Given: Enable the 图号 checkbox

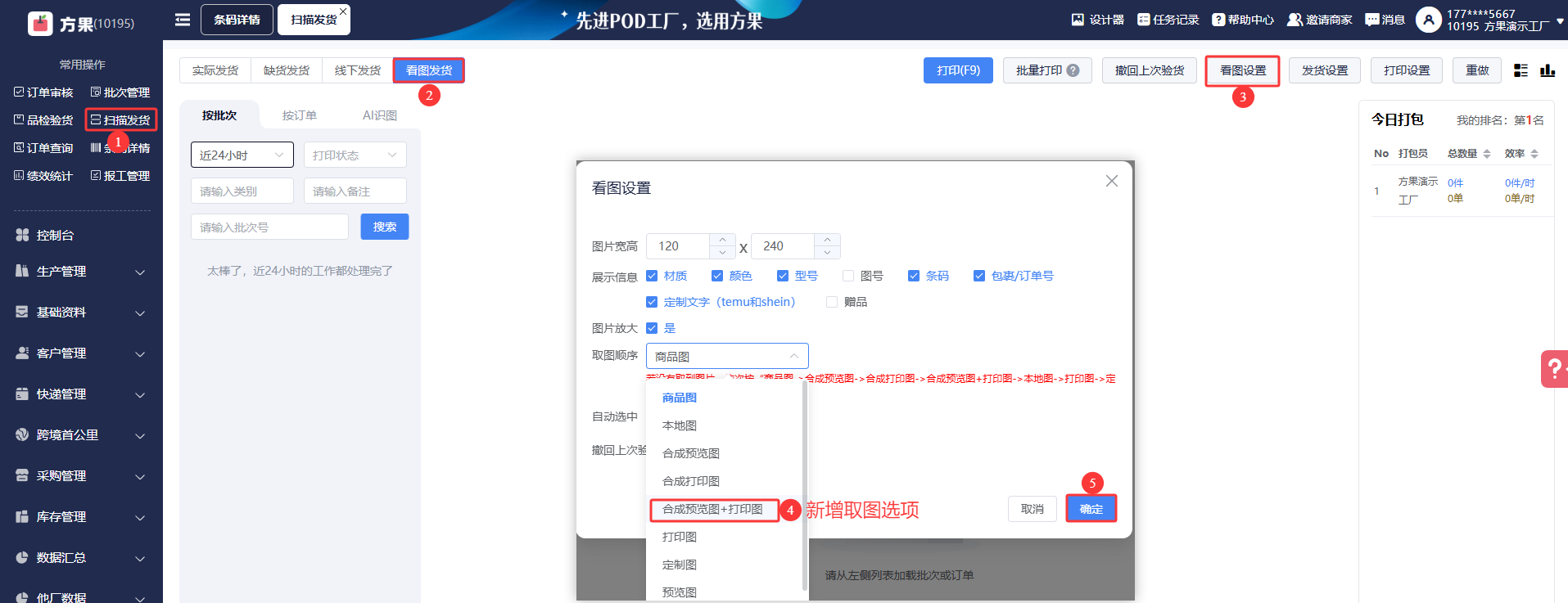Looking at the screenshot, I should tap(848, 276).
